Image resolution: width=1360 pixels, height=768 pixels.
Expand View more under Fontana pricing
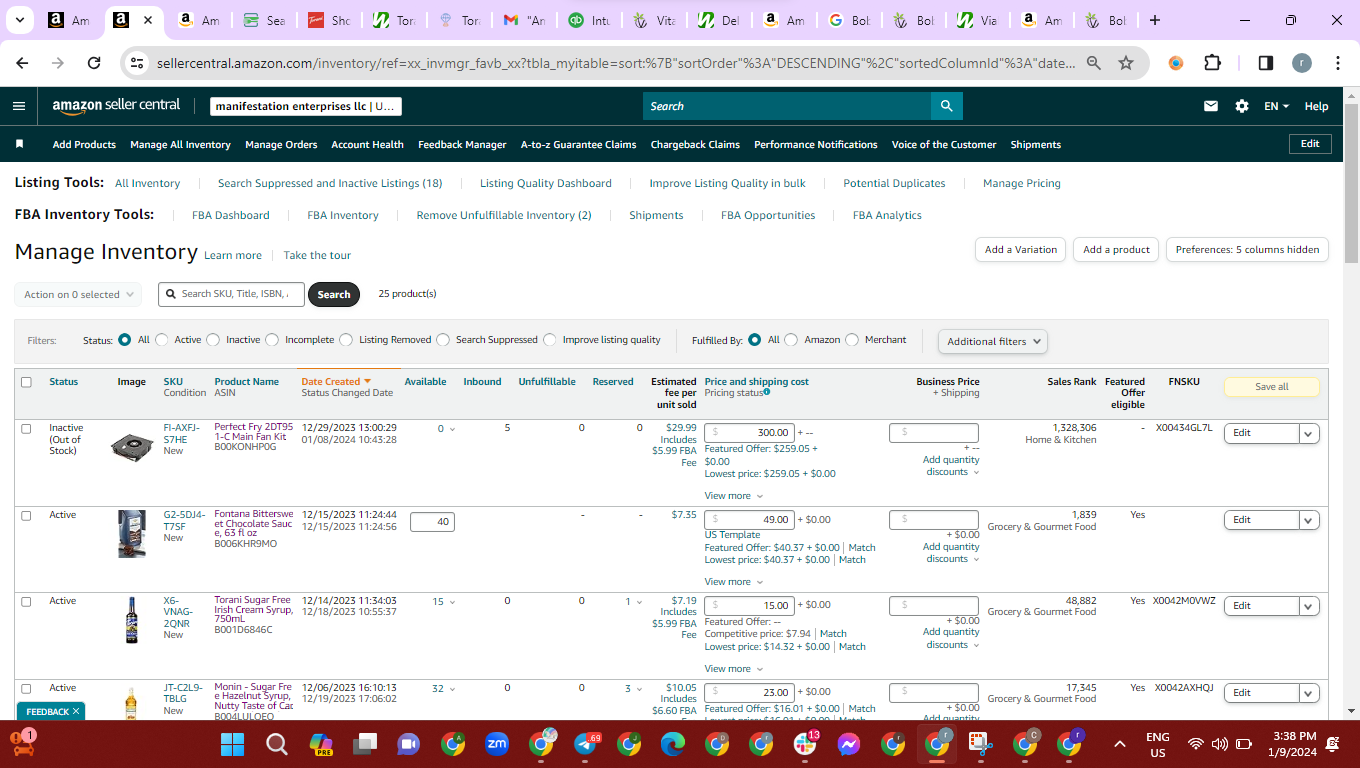point(733,582)
